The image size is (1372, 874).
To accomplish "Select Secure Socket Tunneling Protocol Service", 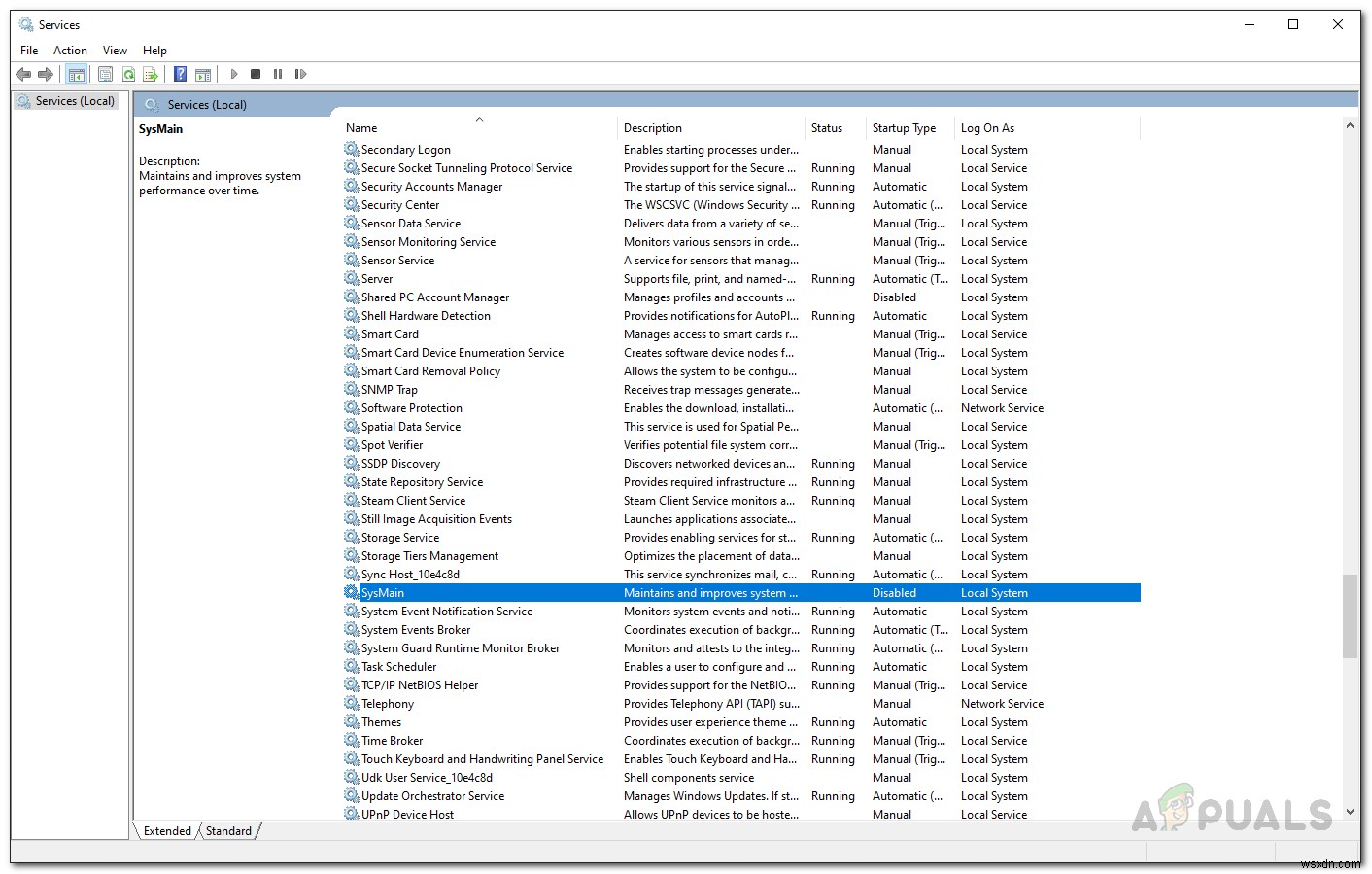I will click(741, 167).
